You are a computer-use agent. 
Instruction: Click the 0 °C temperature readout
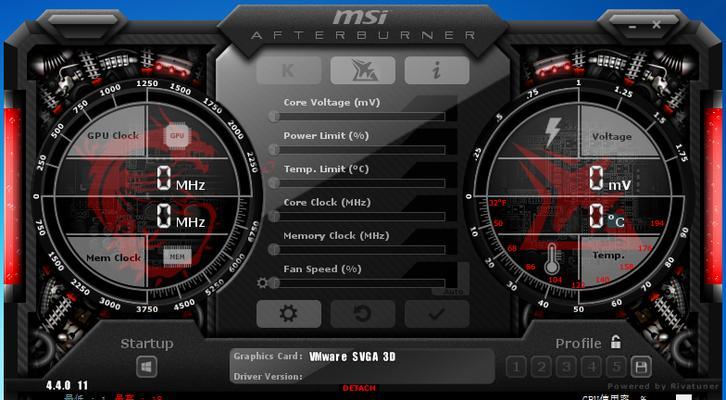click(607, 217)
